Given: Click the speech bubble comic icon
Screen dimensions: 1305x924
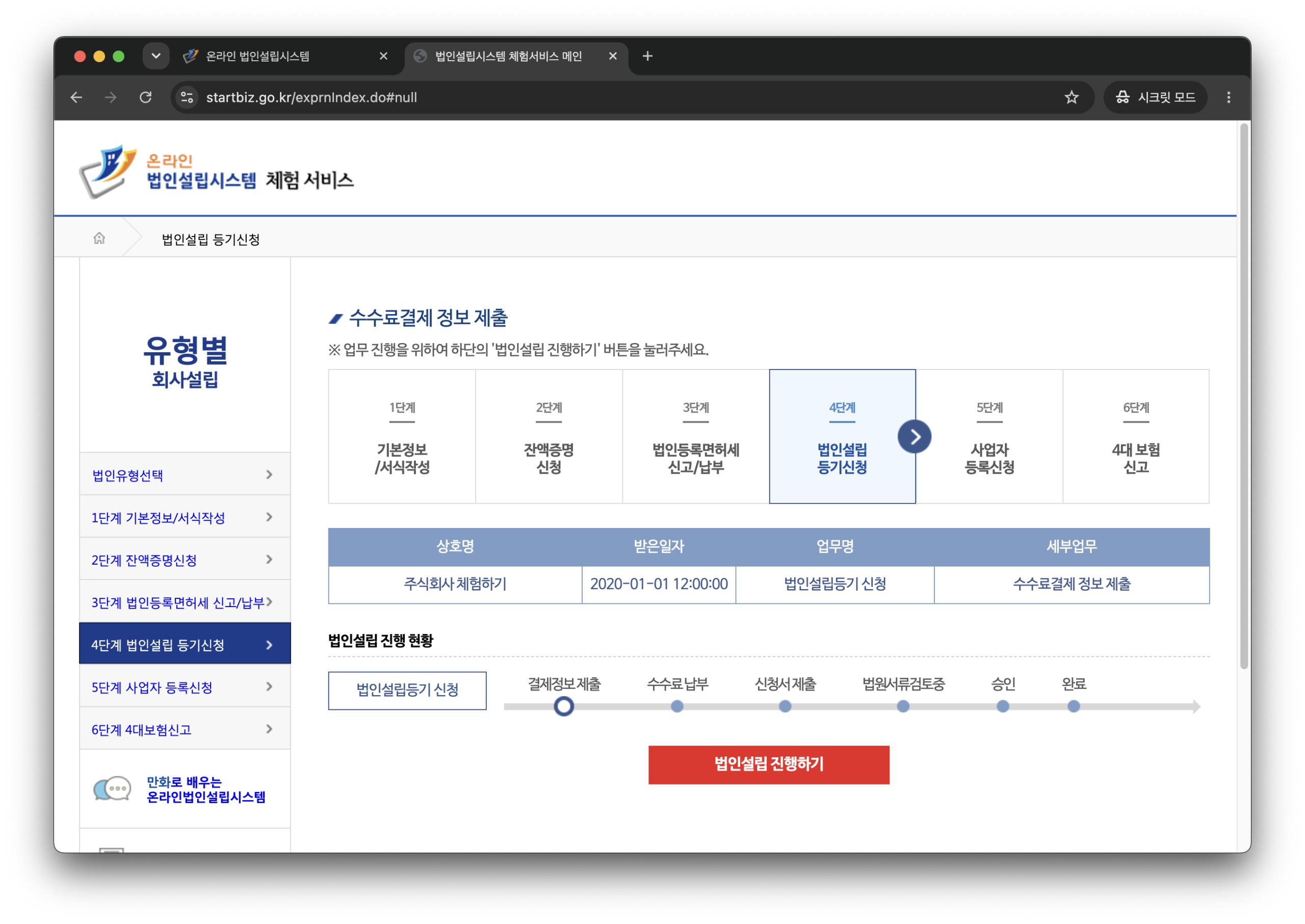Looking at the screenshot, I should (x=112, y=789).
